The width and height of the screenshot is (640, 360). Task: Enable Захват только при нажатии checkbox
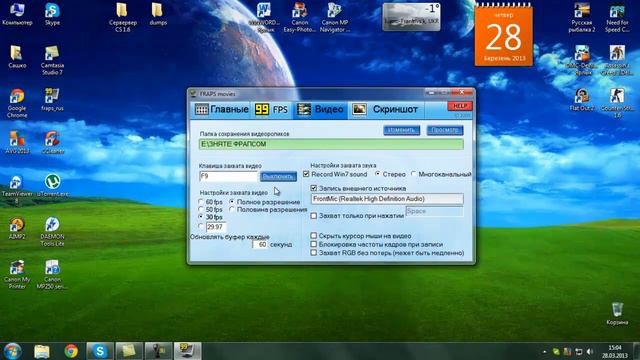coord(313,216)
